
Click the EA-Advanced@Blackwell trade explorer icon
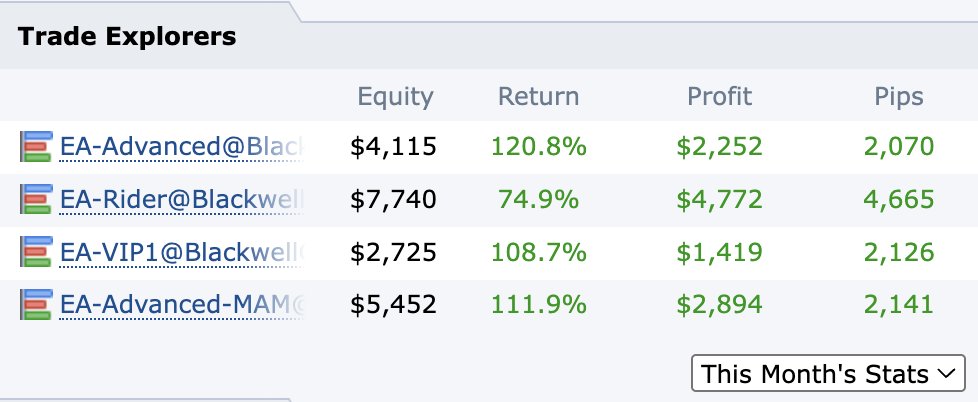(36, 146)
